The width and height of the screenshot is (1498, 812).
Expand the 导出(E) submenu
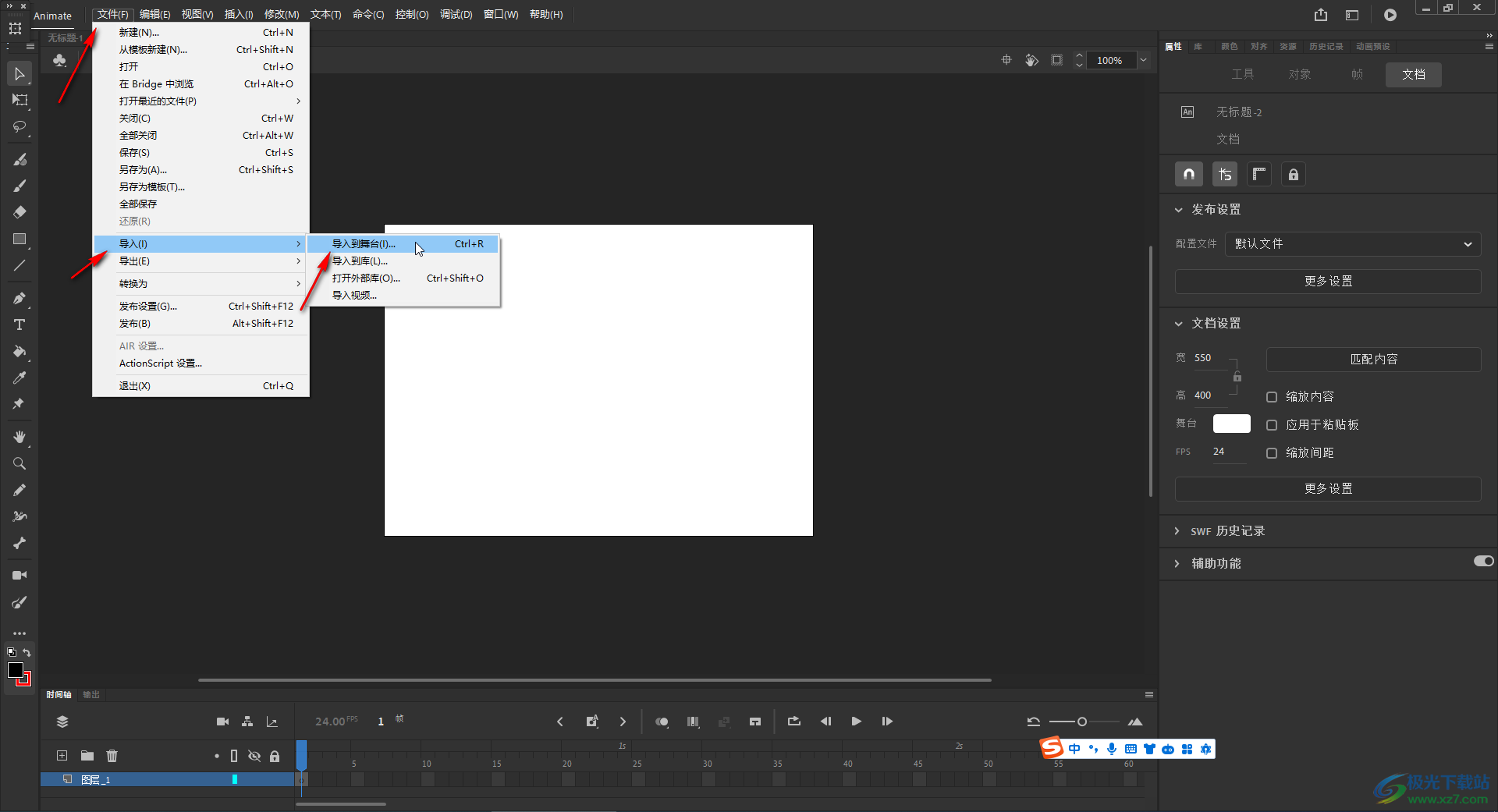coord(201,261)
